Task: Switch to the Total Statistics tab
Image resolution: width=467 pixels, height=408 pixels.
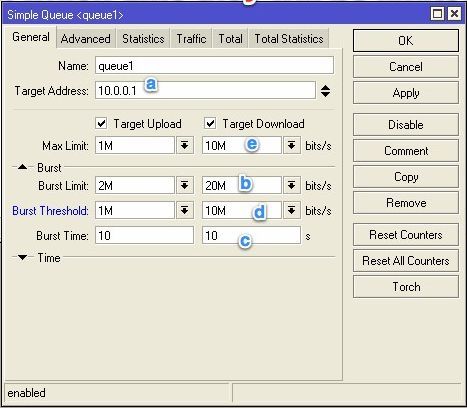Action: coord(289,39)
